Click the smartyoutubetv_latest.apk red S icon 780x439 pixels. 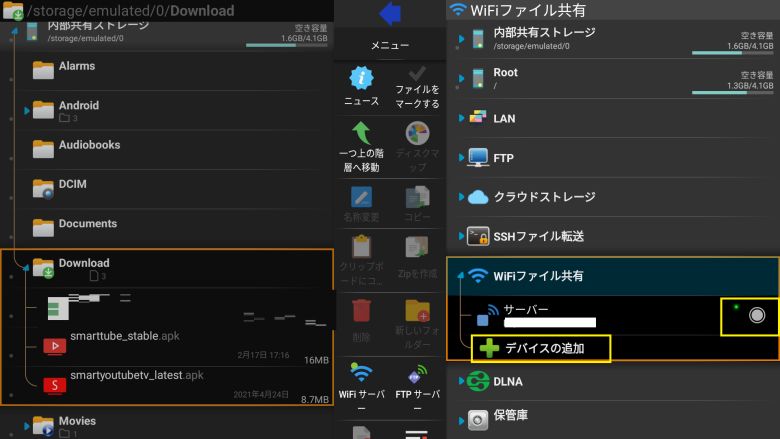click(55, 385)
